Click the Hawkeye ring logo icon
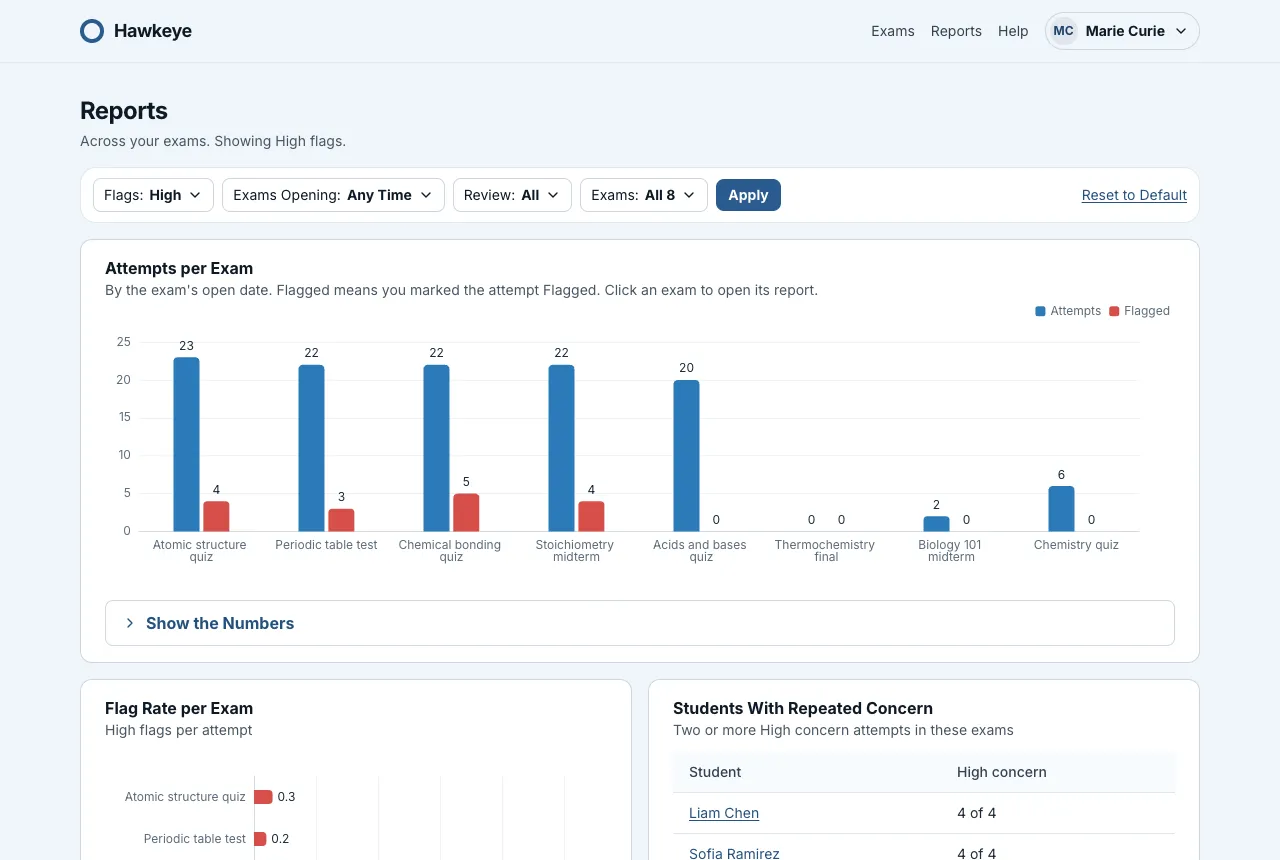The width and height of the screenshot is (1280, 860). point(92,31)
